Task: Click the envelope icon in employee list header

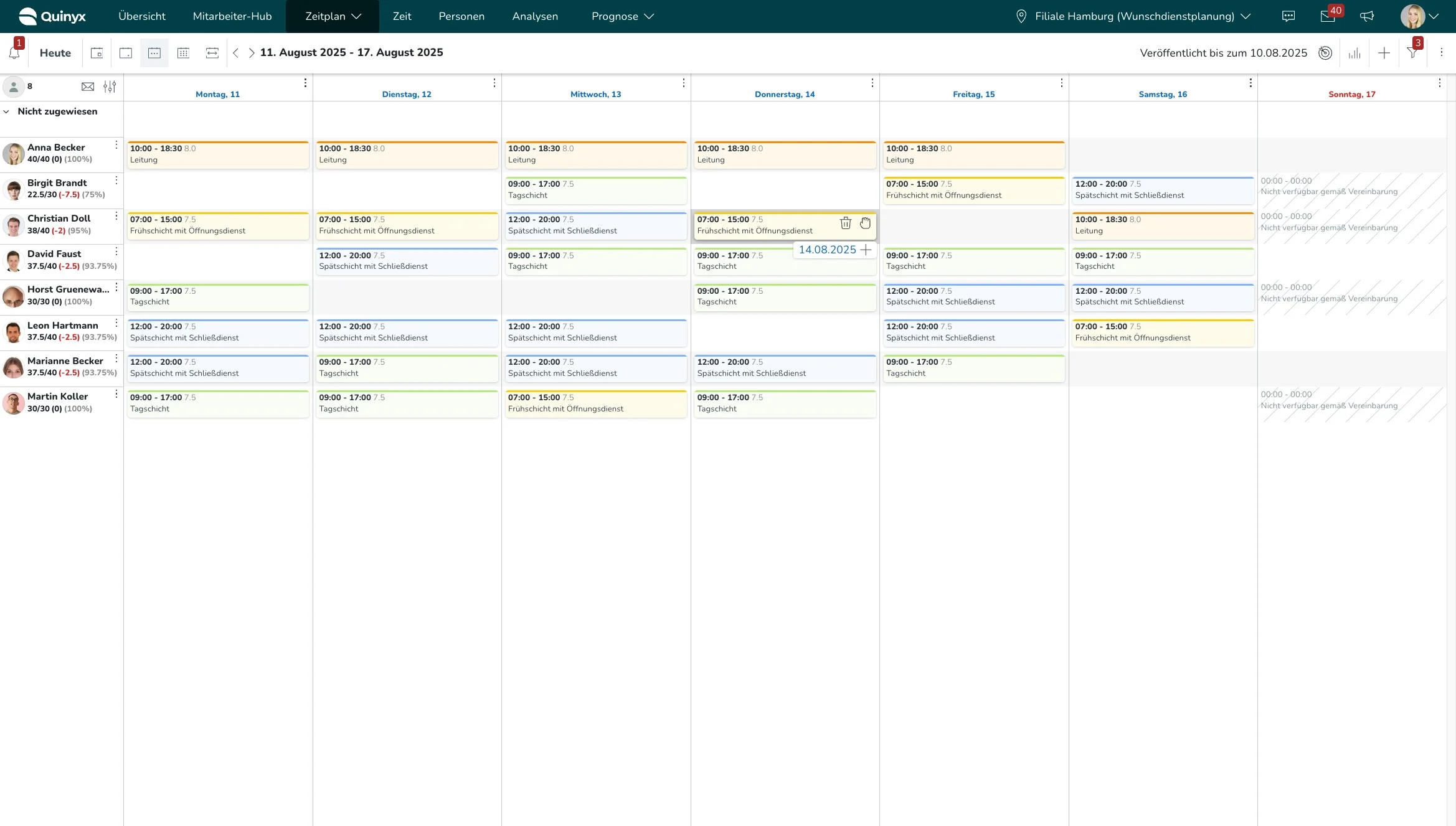Action: 88,87
